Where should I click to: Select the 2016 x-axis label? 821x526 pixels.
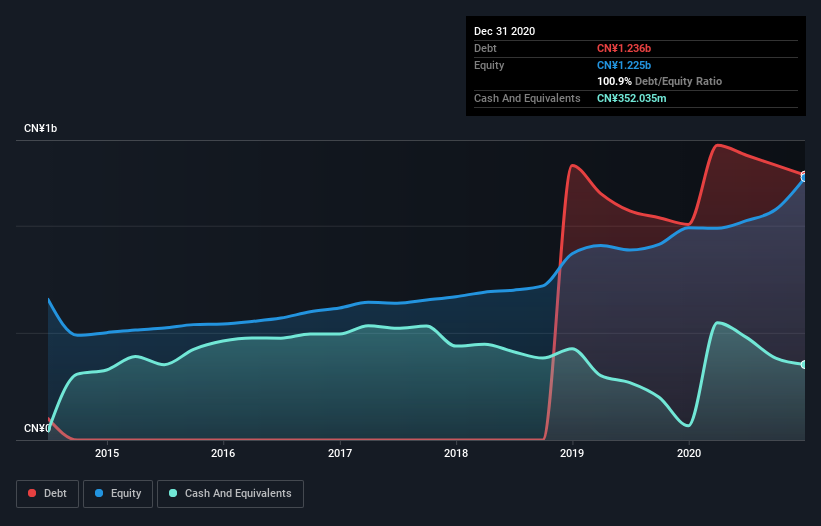pyautogui.click(x=223, y=453)
